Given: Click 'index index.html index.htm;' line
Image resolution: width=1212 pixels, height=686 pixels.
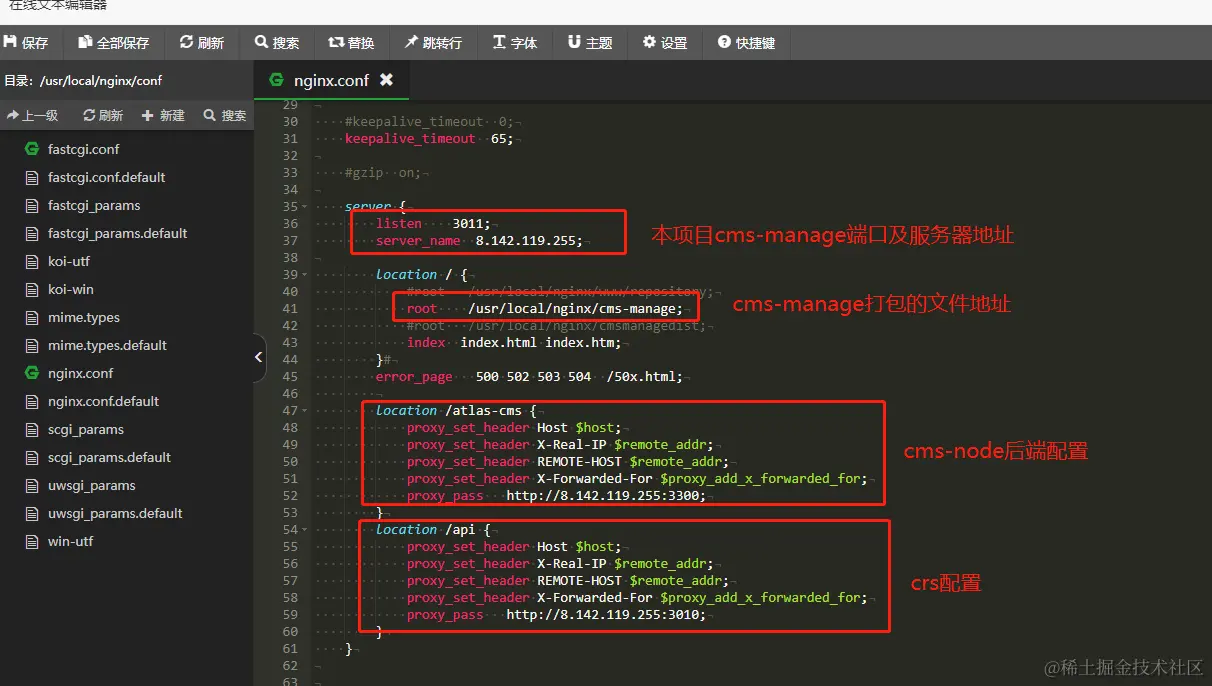Looking at the screenshot, I should (514, 342).
